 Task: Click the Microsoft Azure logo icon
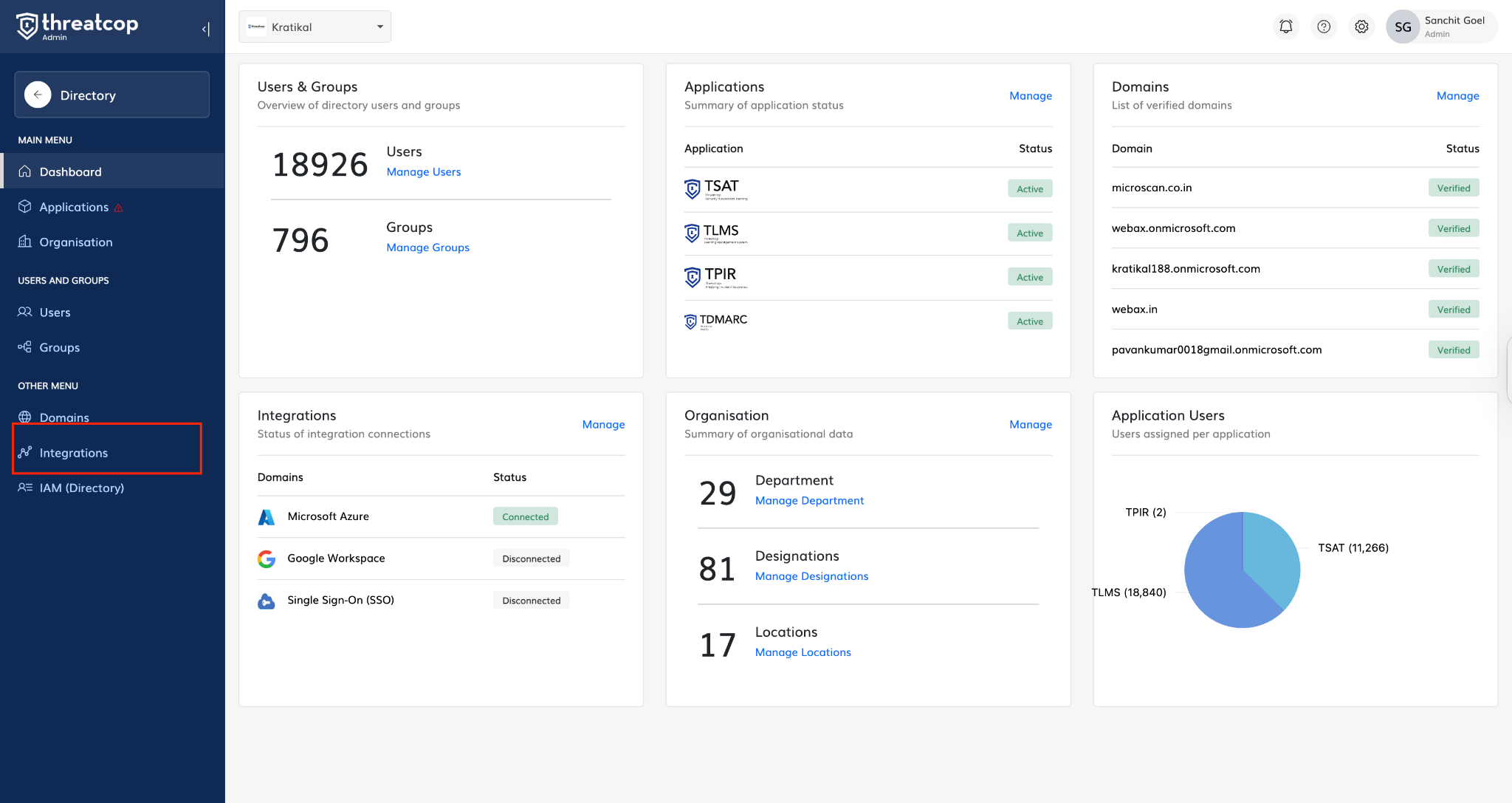tap(267, 516)
